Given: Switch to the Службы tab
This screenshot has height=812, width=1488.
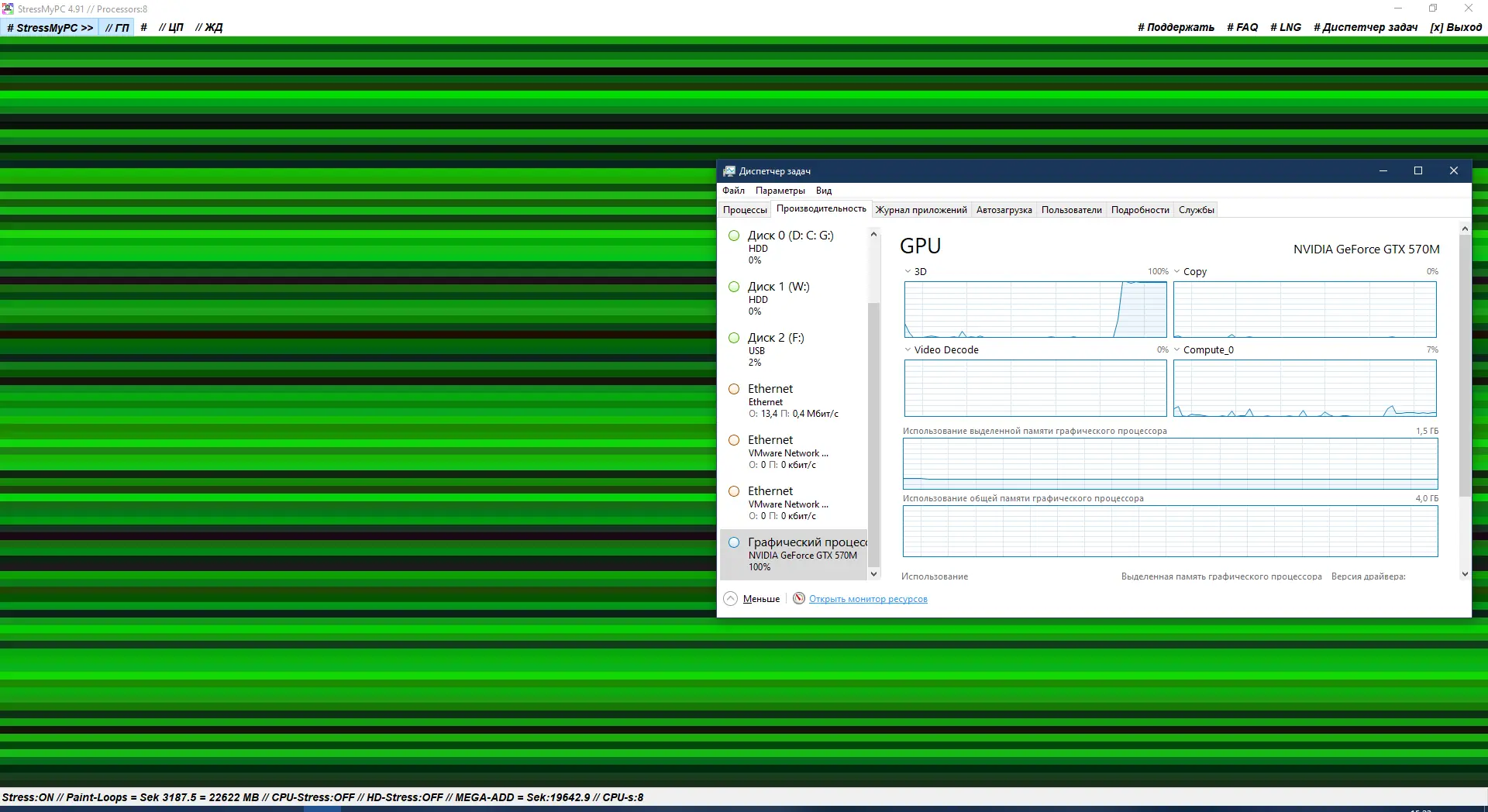Looking at the screenshot, I should pos(1197,210).
